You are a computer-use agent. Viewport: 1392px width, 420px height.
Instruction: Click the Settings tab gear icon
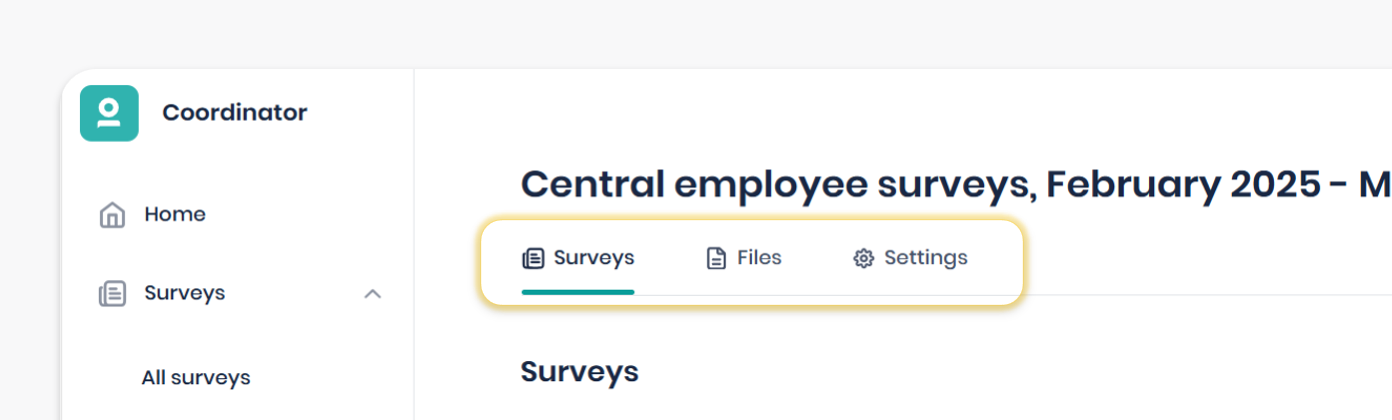[863, 259]
